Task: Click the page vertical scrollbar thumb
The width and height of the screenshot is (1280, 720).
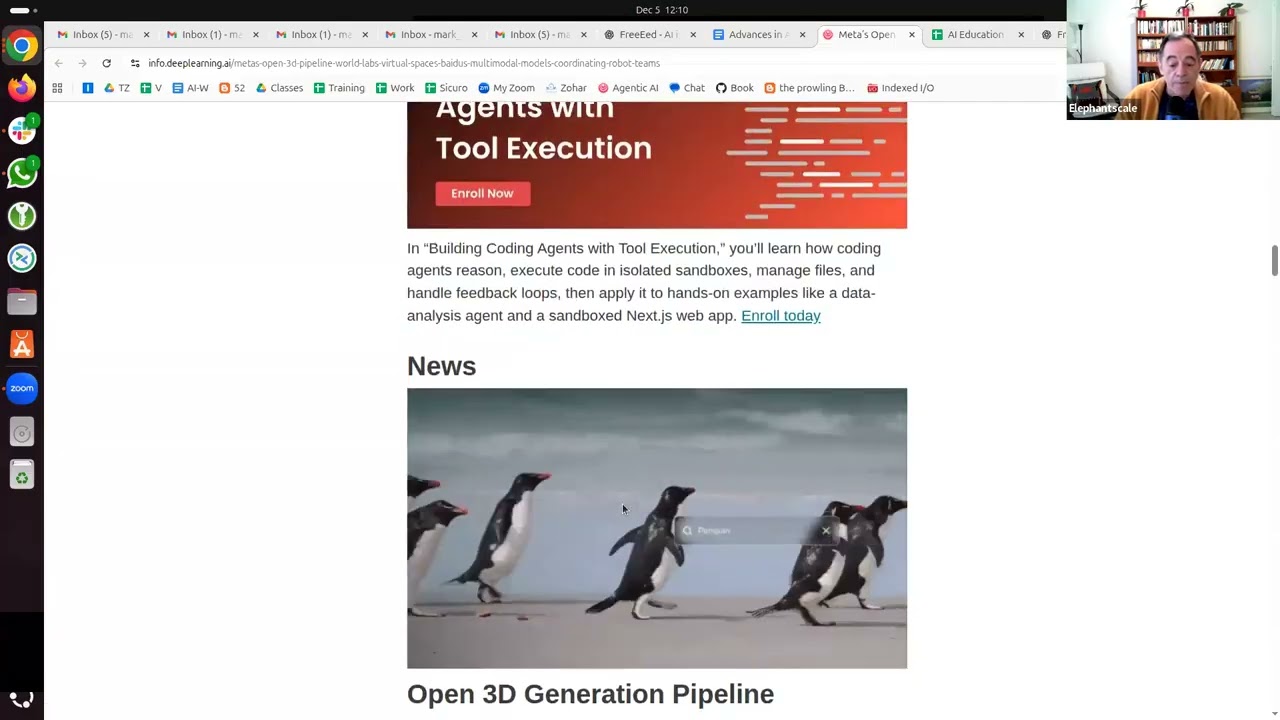Action: 1274,259
